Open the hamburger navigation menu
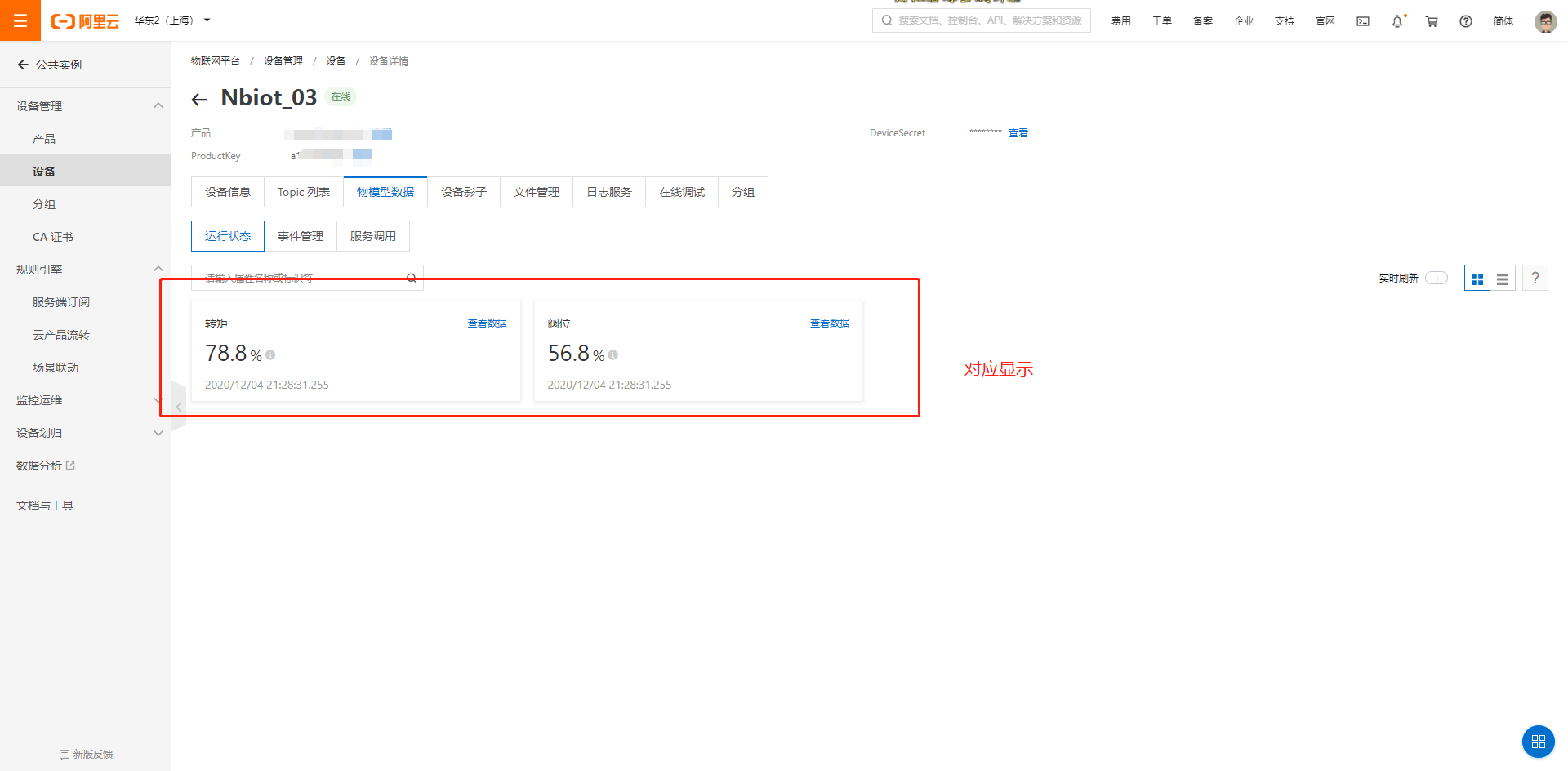 click(x=20, y=20)
